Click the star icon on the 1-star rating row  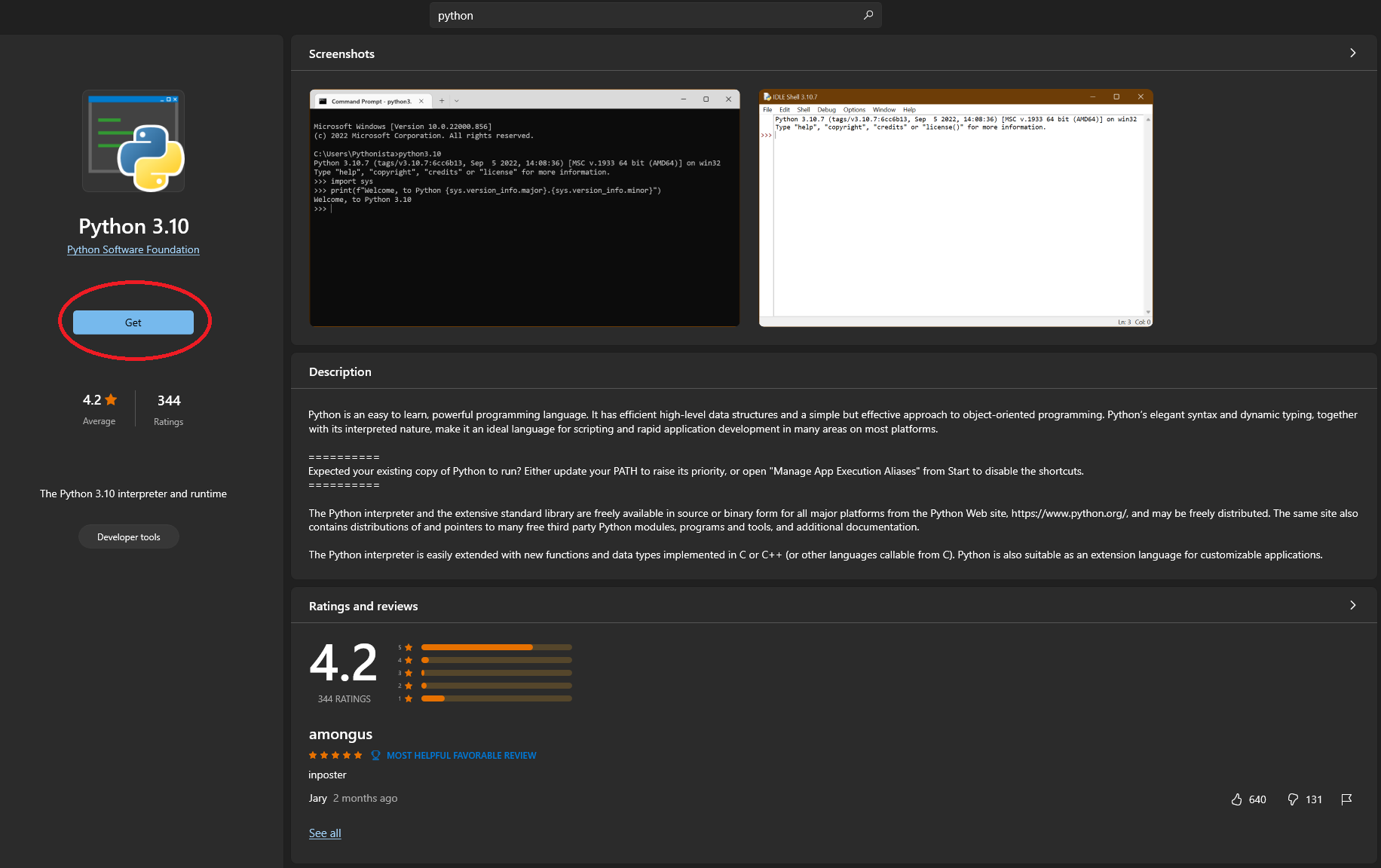tap(407, 698)
